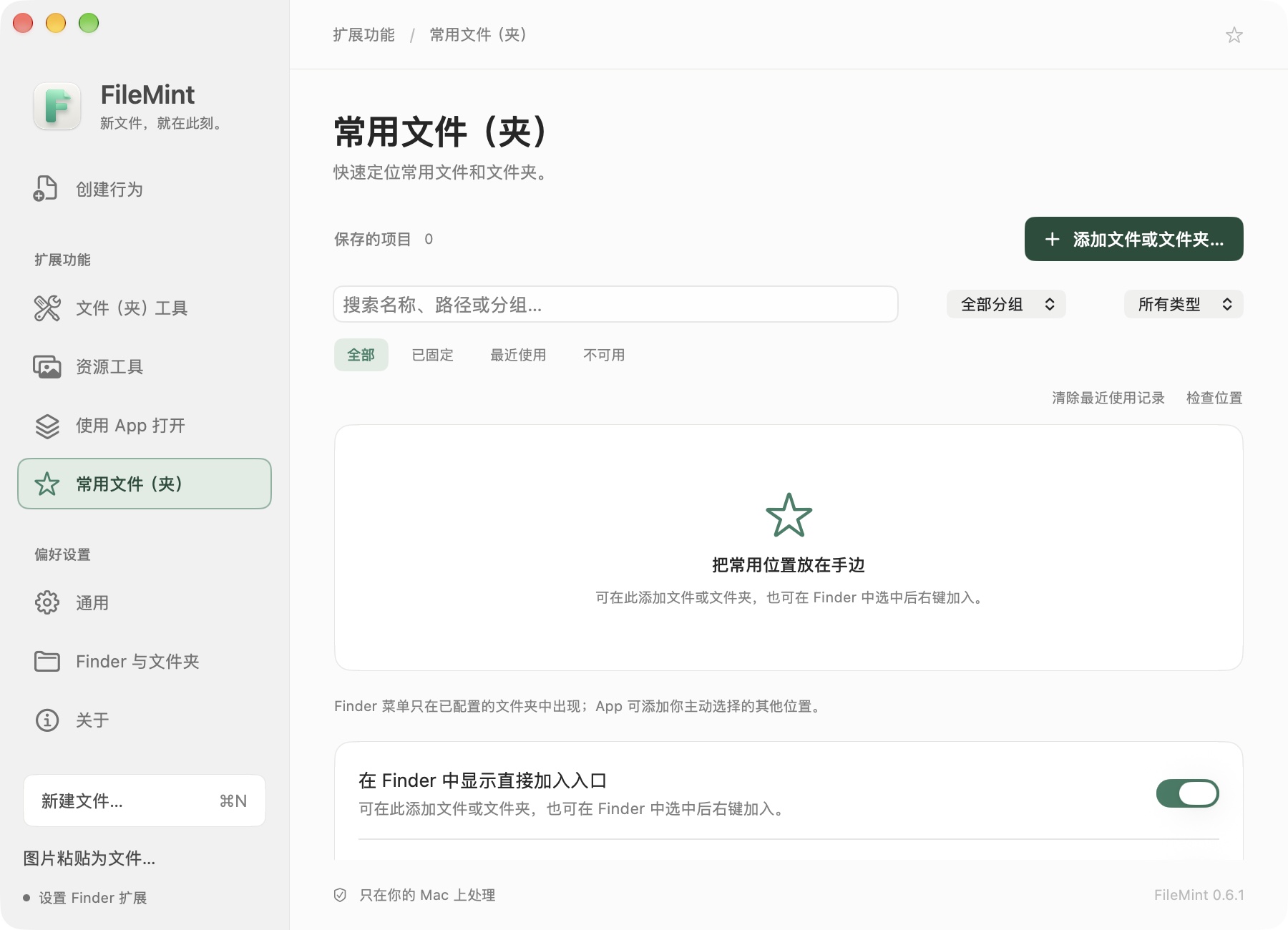The image size is (1288, 930).
Task: Open 使用 App 打开 sidebar label
Action: pos(130,426)
